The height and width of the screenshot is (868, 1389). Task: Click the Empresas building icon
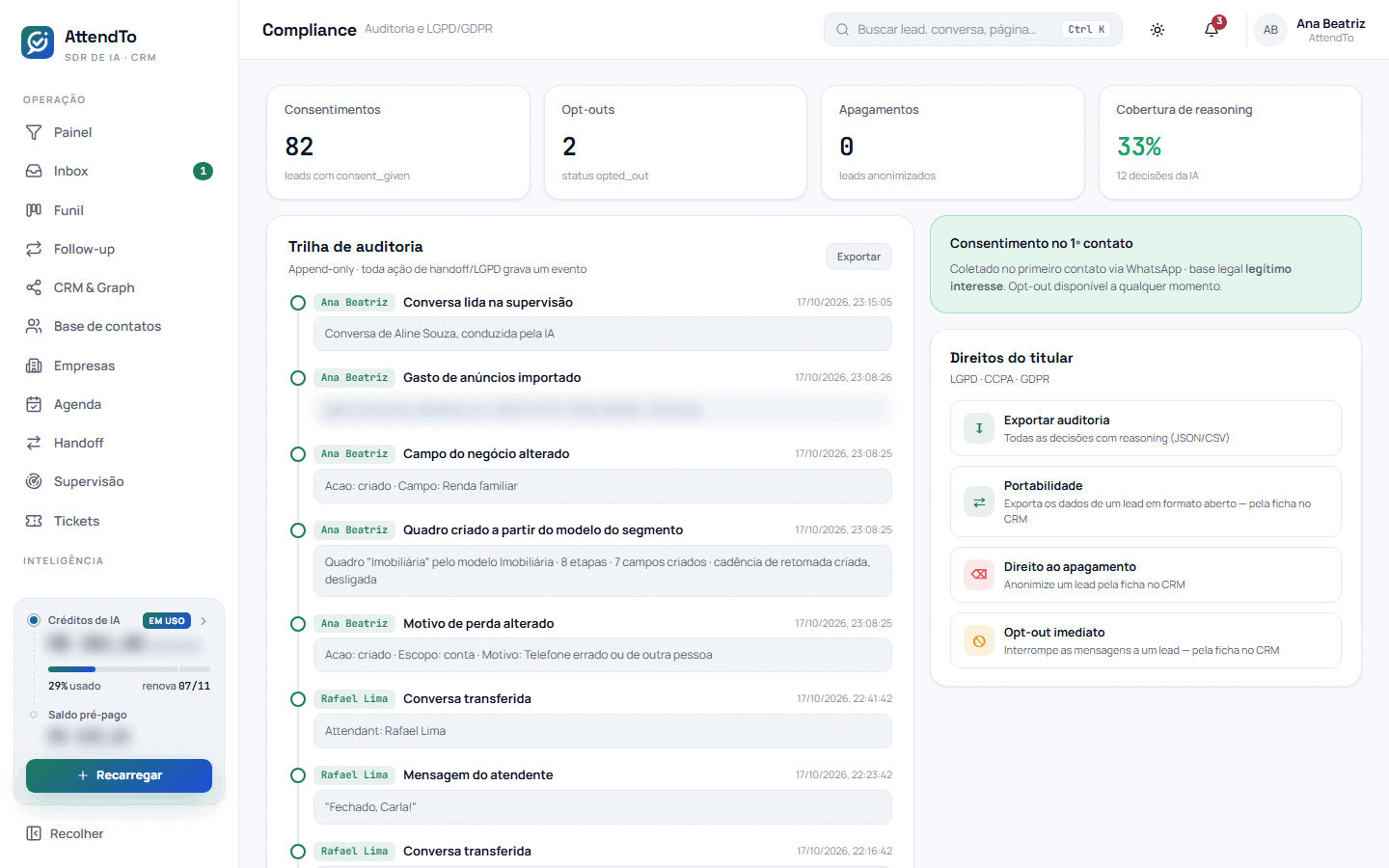point(34,366)
